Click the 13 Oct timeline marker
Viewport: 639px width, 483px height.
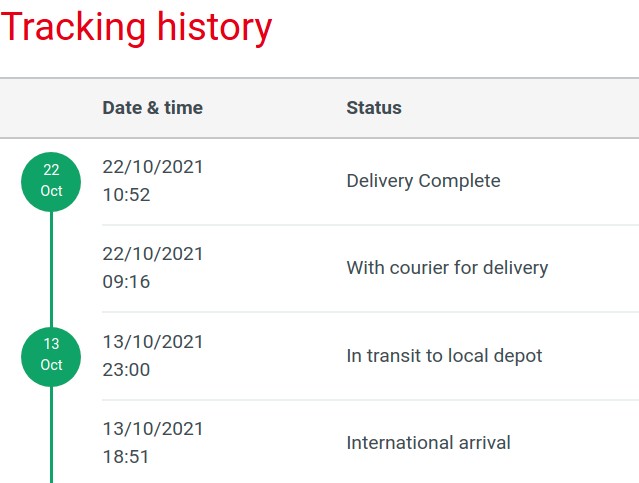coord(51,355)
